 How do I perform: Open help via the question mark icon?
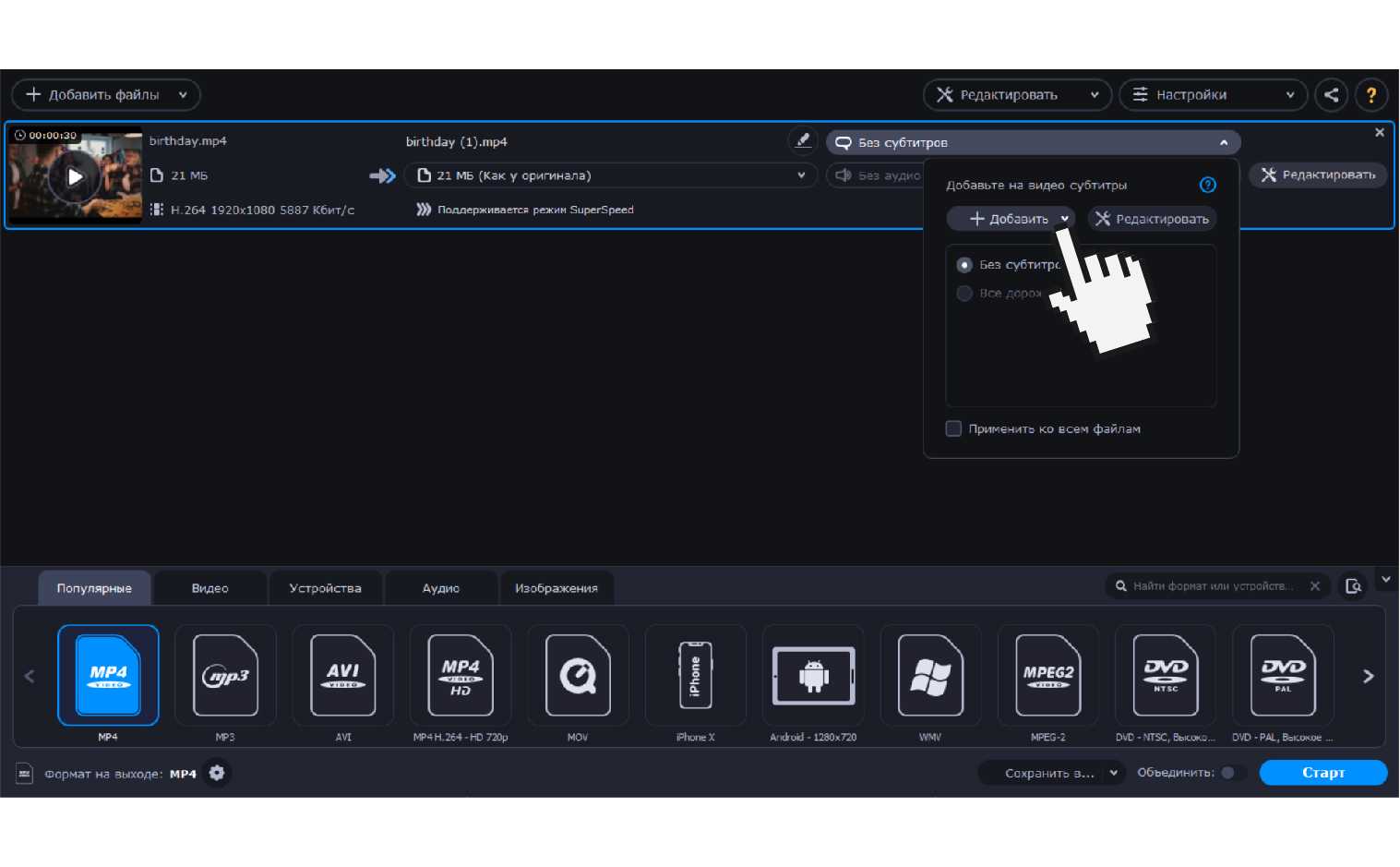(x=1371, y=94)
